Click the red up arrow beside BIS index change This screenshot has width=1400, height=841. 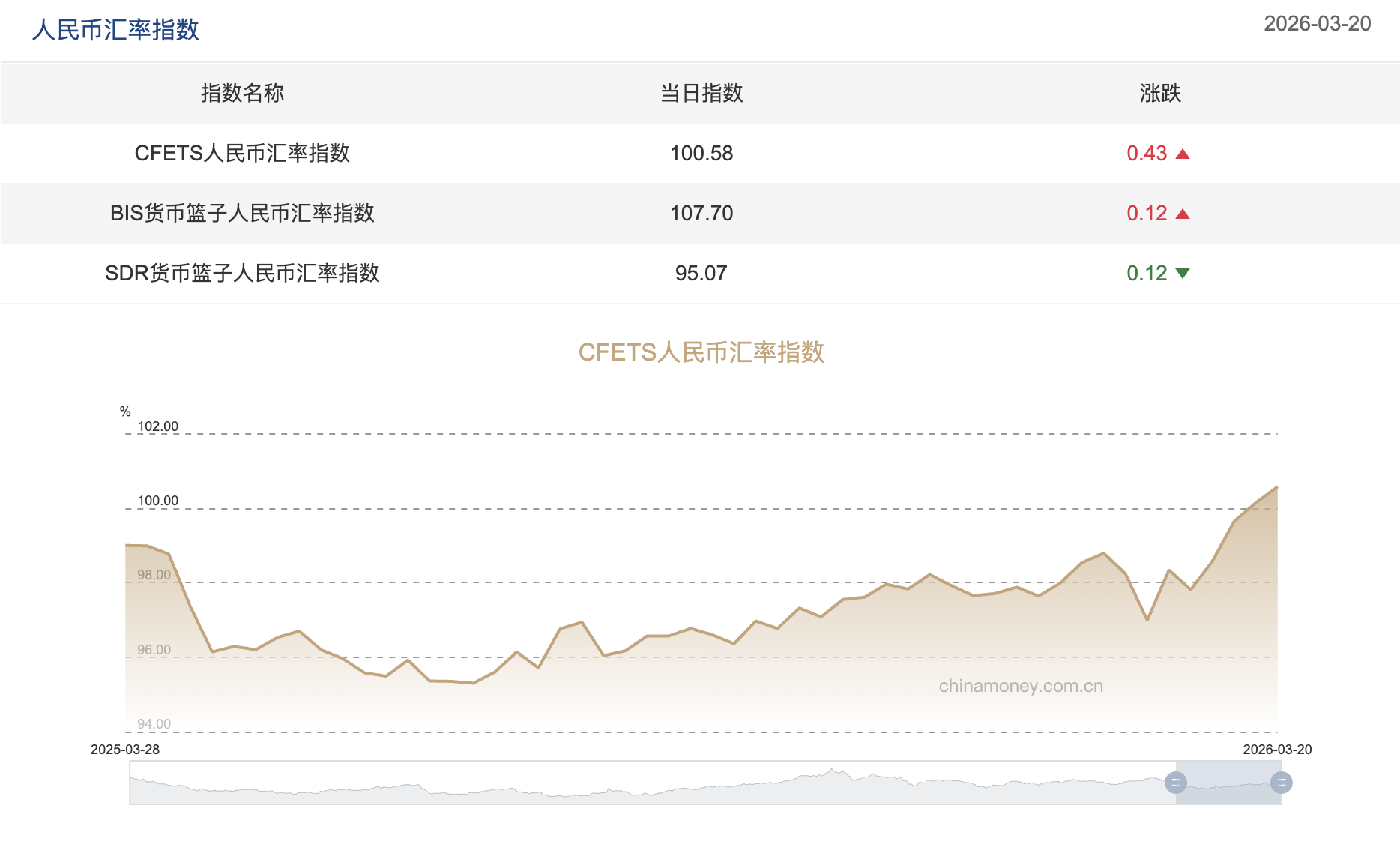coord(1183,213)
